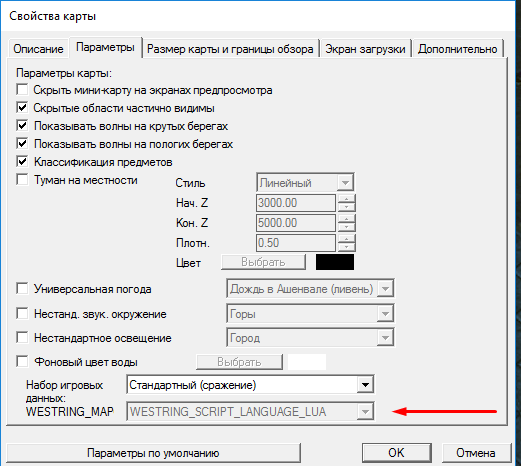Click Параметры по умолчанию button
The width and height of the screenshot is (521, 466).
point(153,453)
